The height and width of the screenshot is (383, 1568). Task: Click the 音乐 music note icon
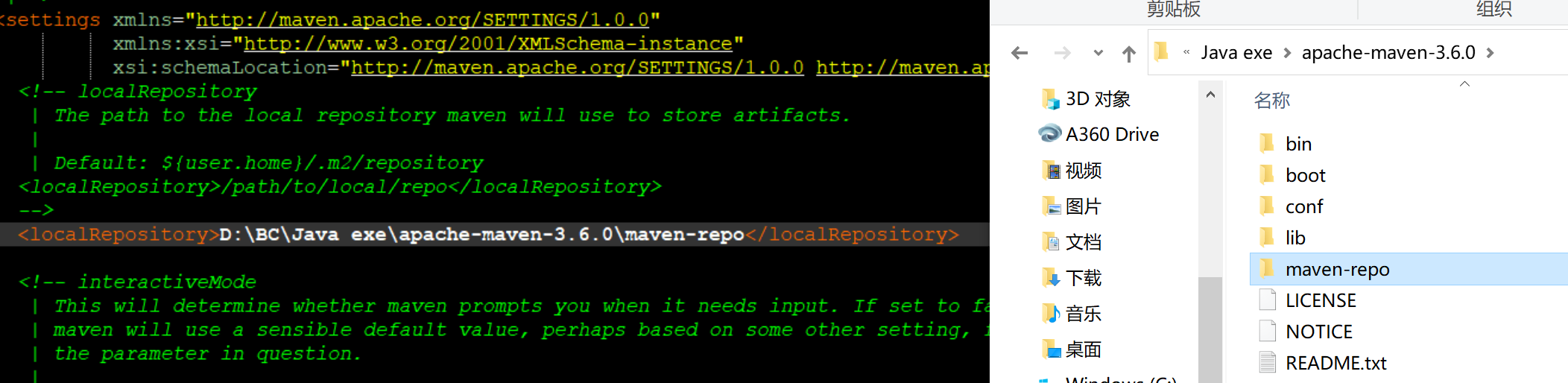(x=1052, y=314)
